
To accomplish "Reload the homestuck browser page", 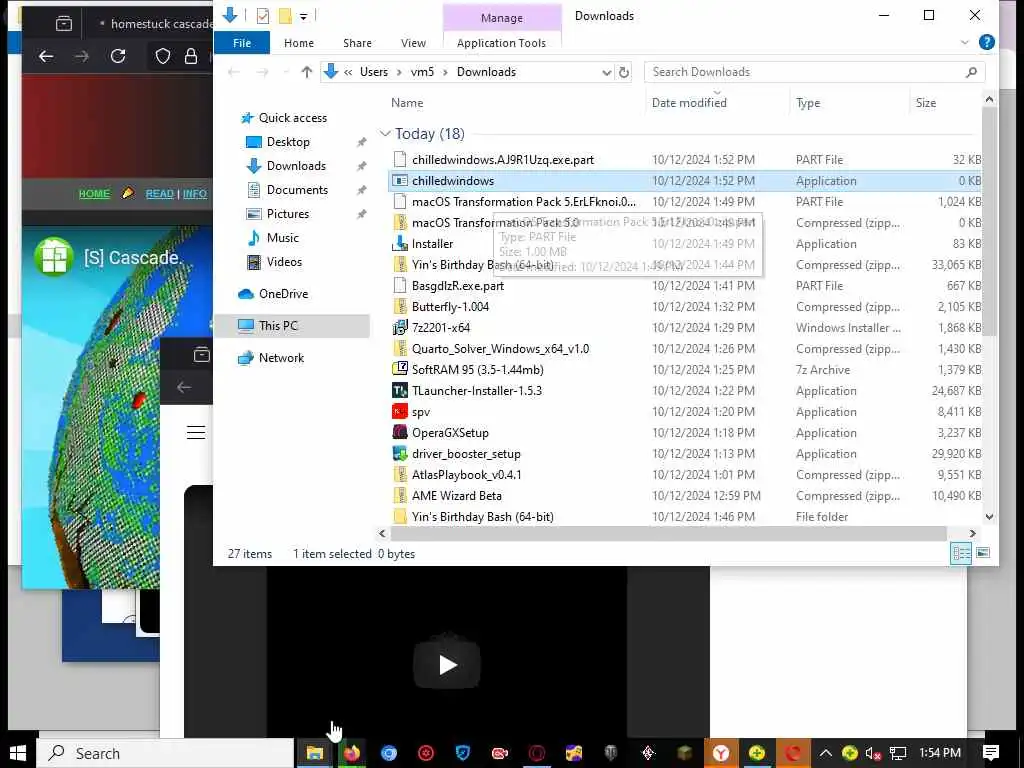I will coord(118,57).
